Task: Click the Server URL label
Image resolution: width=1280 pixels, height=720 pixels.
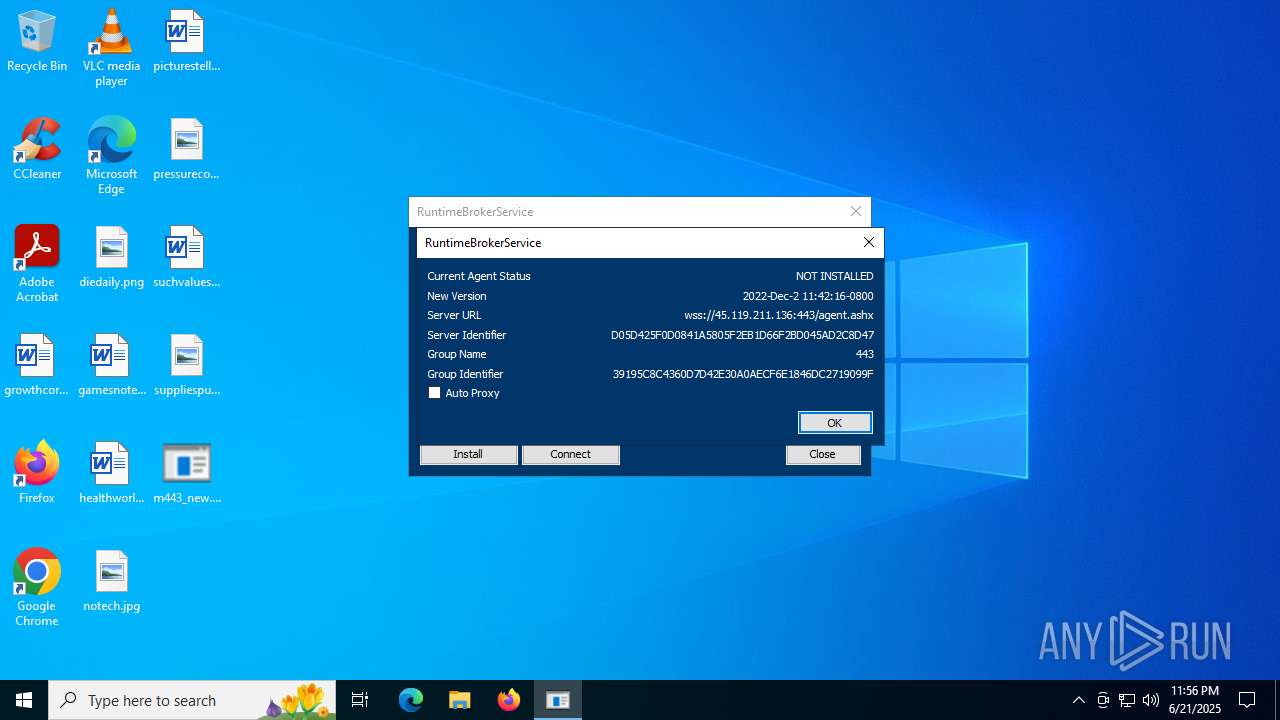Action: 454,315
